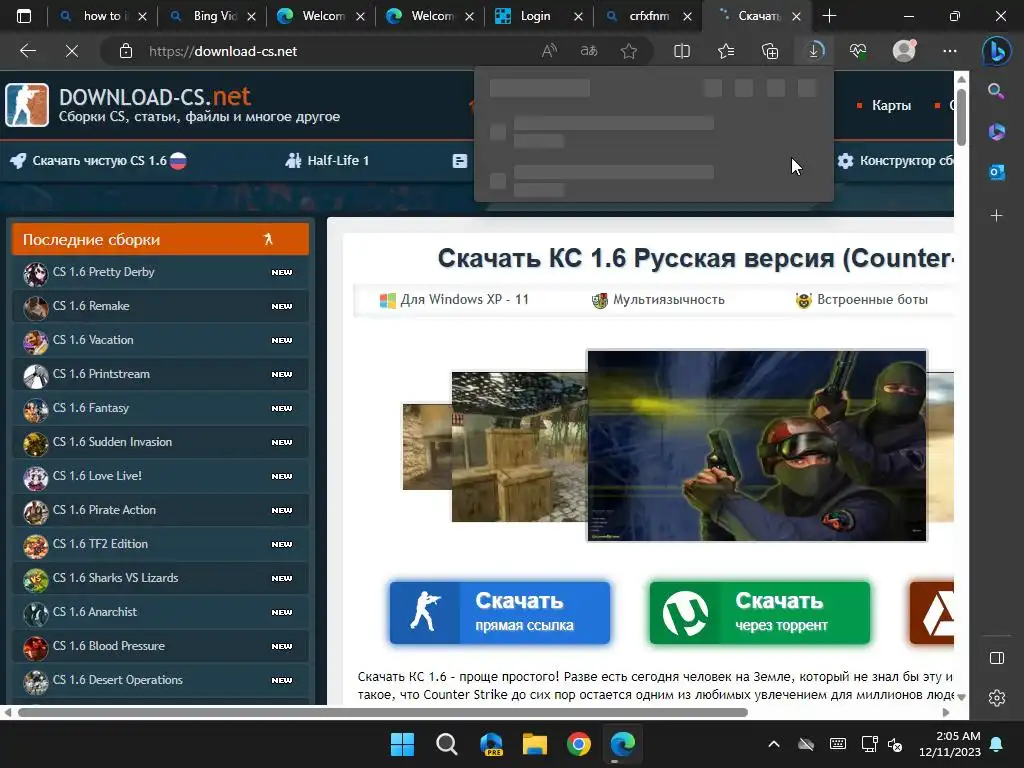Open the tab actions menu icon
The width and height of the screenshot is (1024, 768).
click(24, 16)
